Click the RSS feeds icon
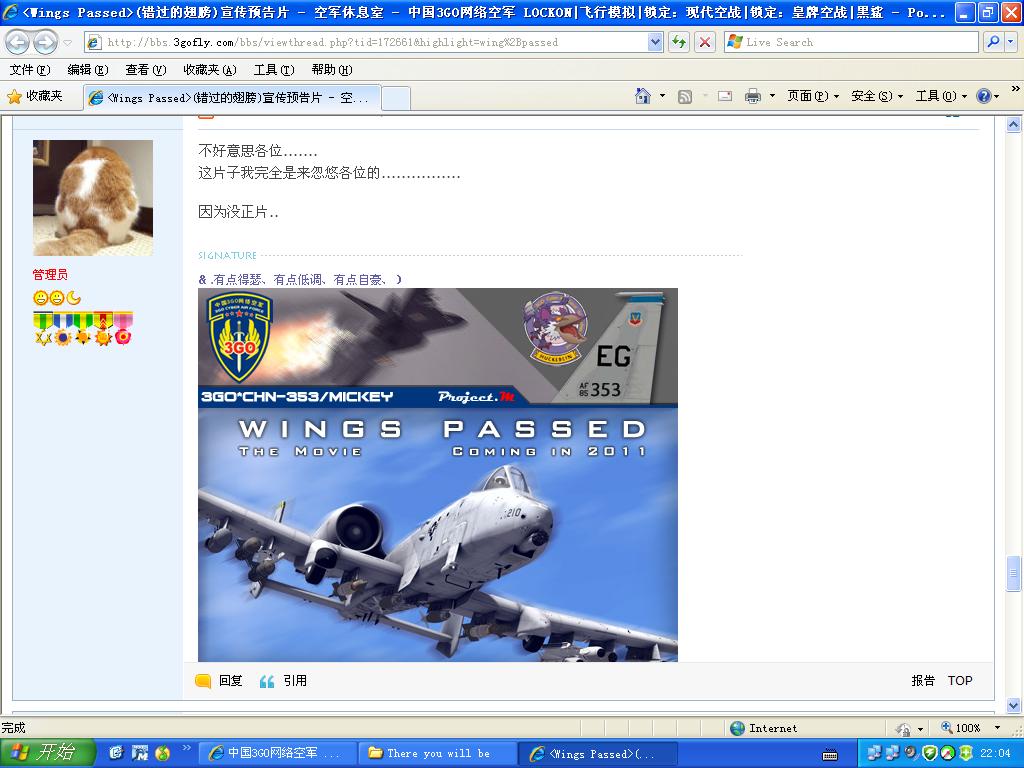Screen dimensions: 1024x768 pos(684,97)
